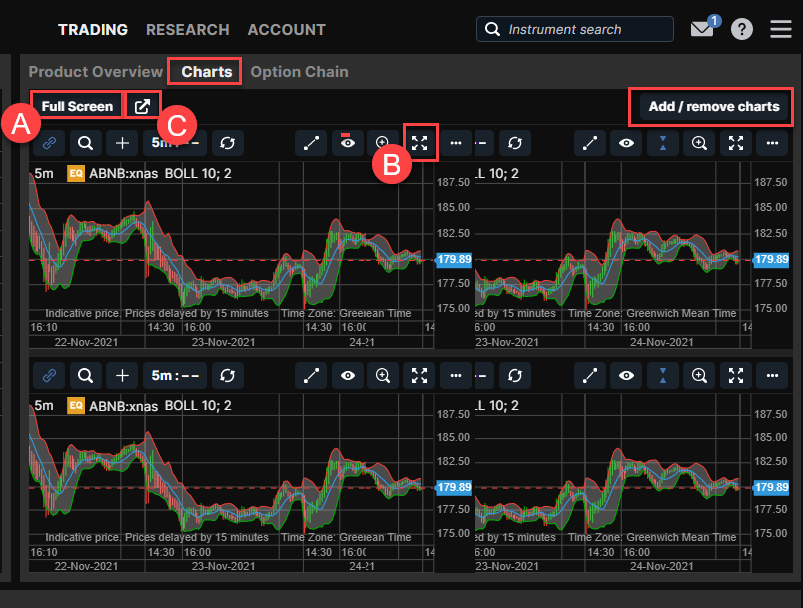The image size is (803, 608).
Task: Toggle the eye visibility icon in top-left chart
Action: 347,143
